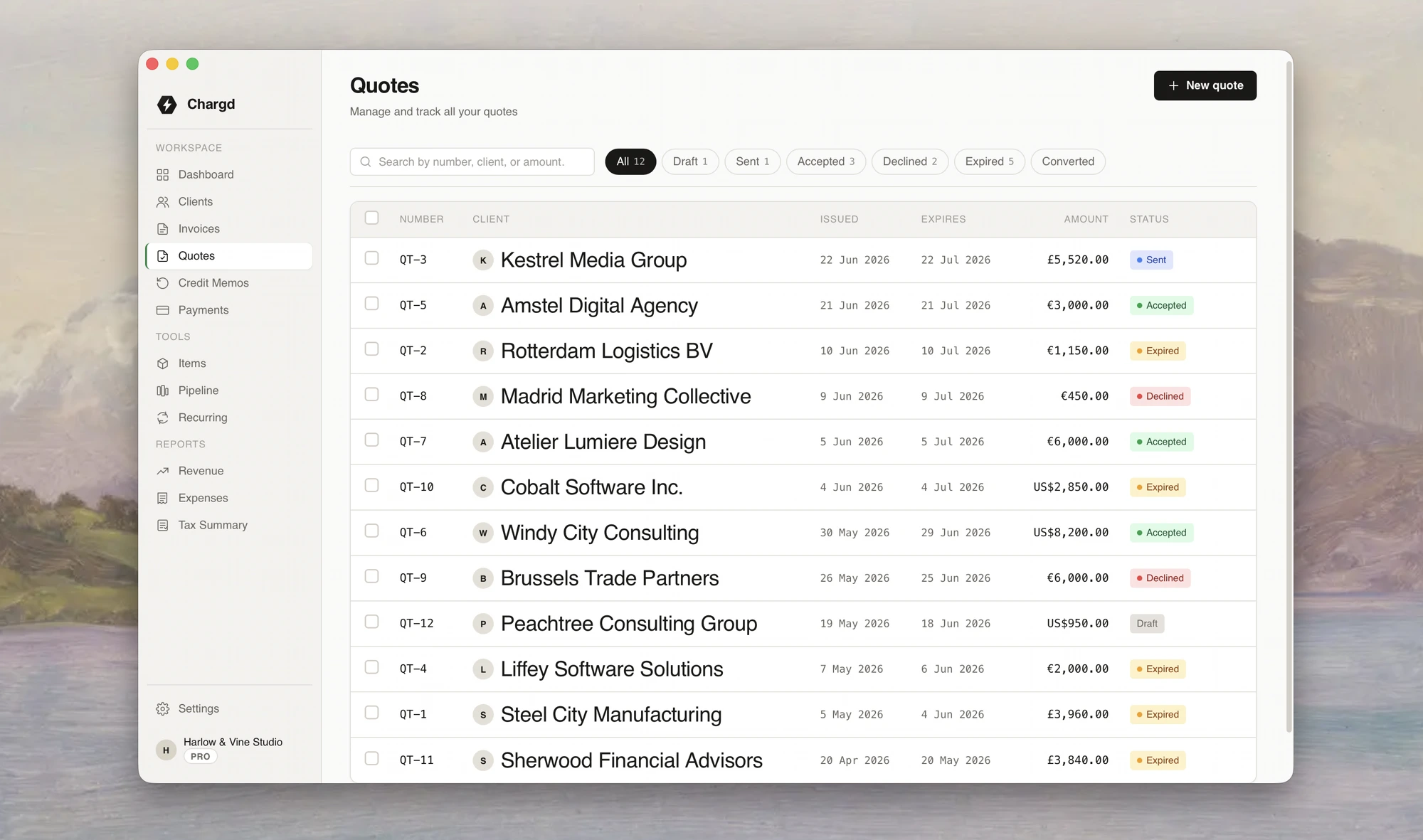Open the Revenue trend icon
This screenshot has height=840, width=1423.
point(163,471)
